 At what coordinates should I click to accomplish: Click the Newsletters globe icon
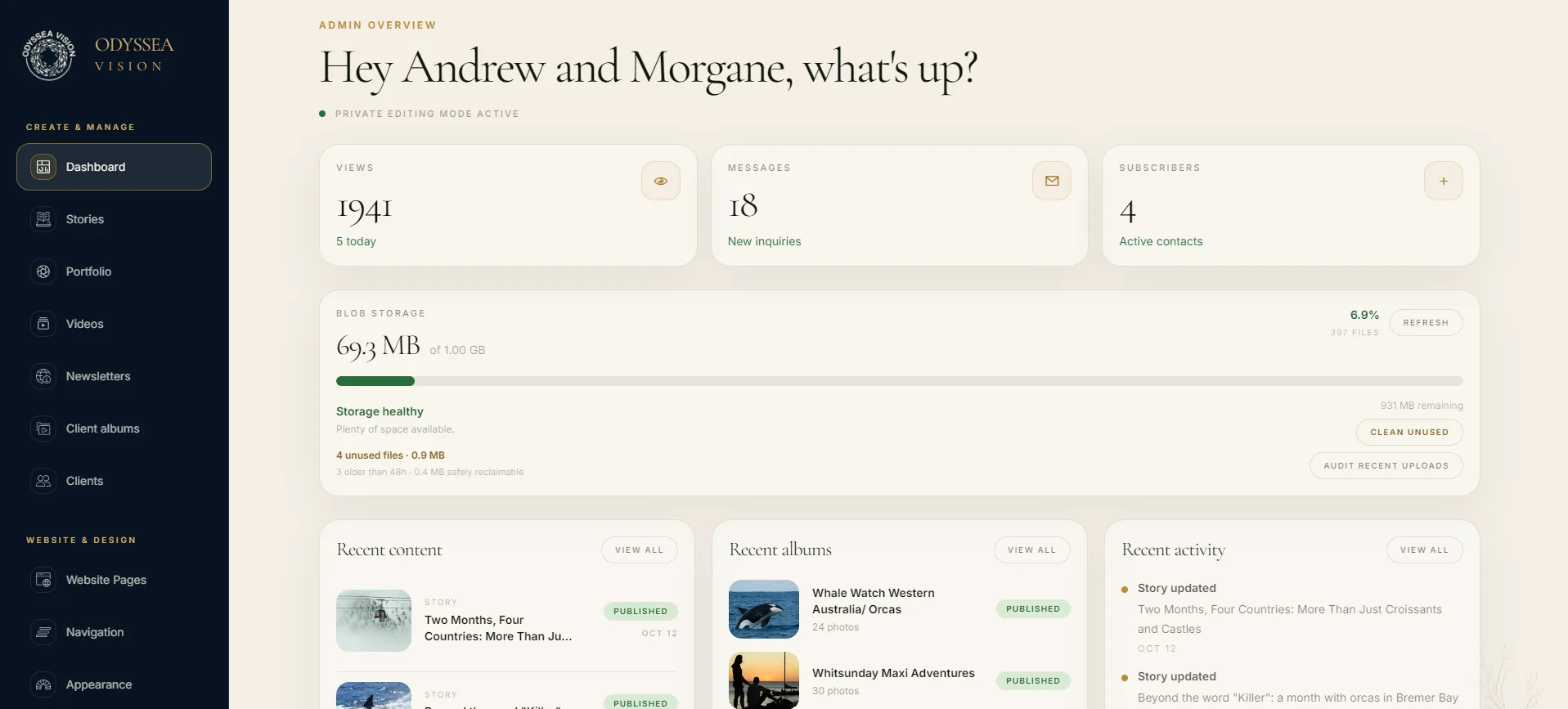pyautogui.click(x=44, y=376)
